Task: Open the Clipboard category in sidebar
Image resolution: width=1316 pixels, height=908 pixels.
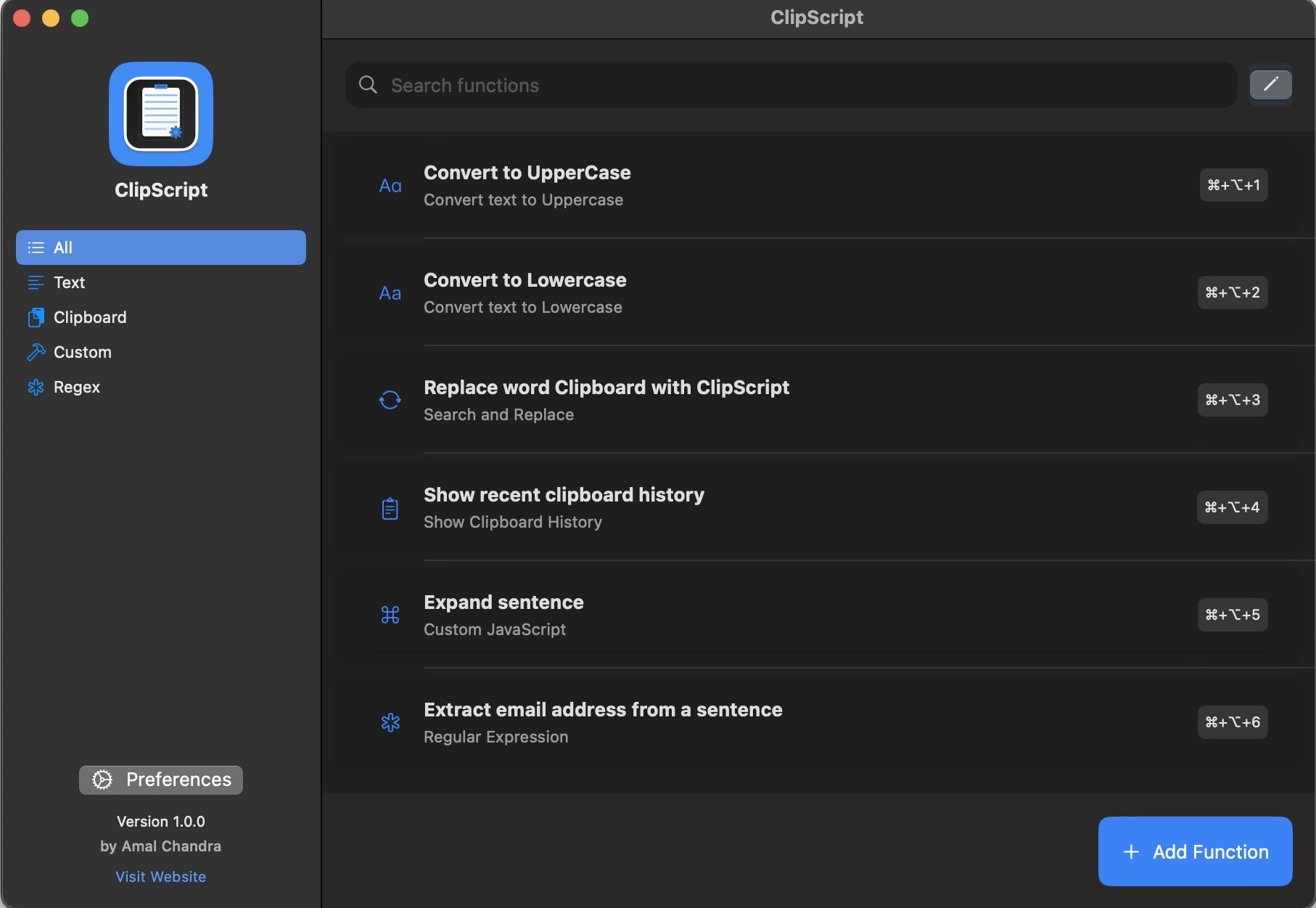Action: click(161, 317)
